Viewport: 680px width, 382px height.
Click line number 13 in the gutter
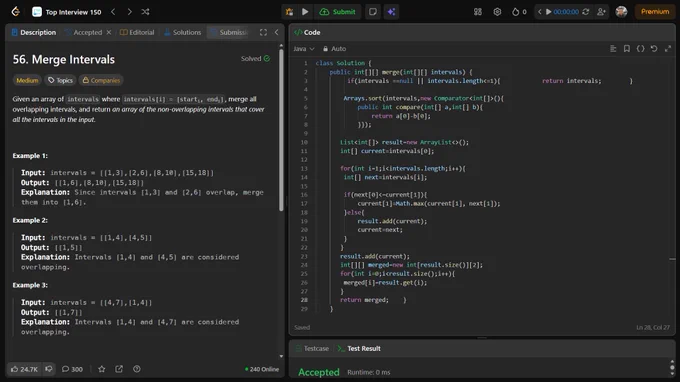[x=304, y=169]
